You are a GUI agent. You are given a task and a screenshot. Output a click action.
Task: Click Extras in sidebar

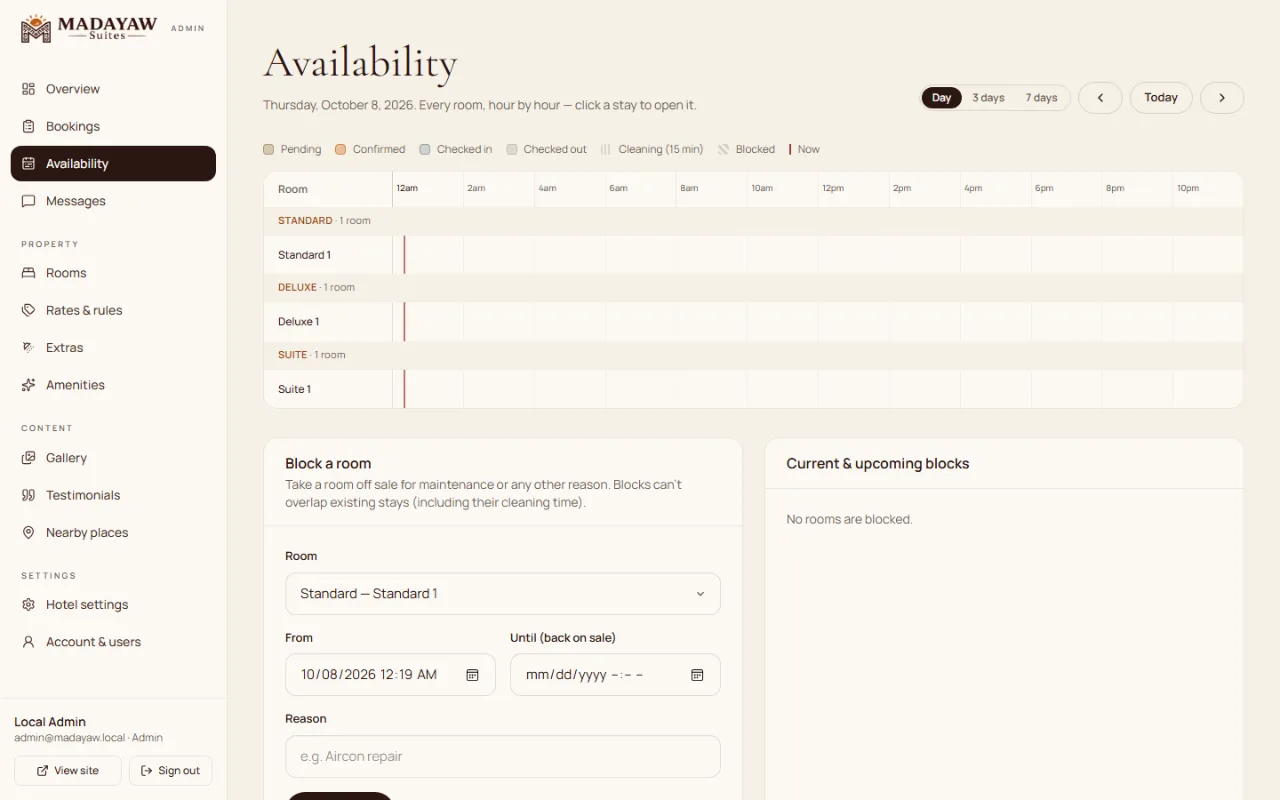pyautogui.click(x=113, y=348)
